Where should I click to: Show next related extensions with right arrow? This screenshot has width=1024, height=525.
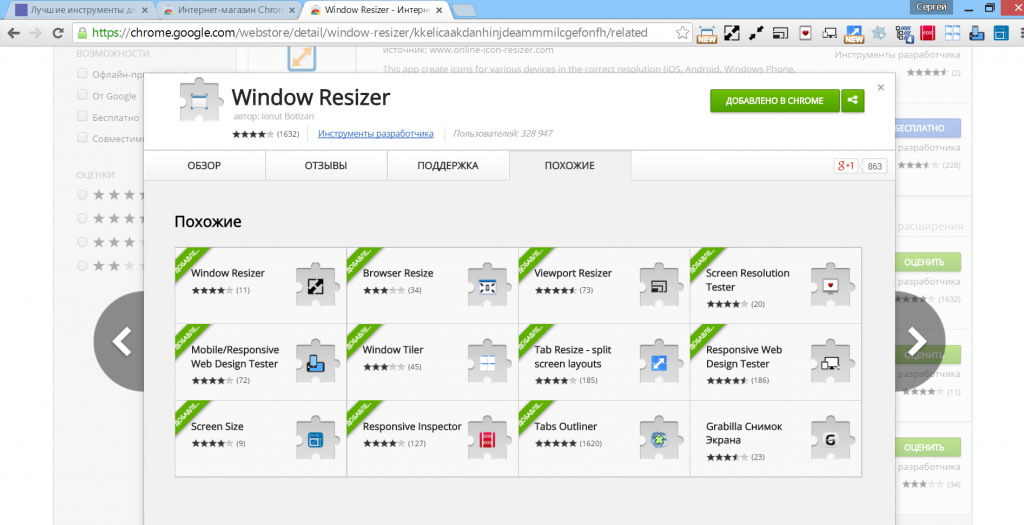[x=918, y=341]
